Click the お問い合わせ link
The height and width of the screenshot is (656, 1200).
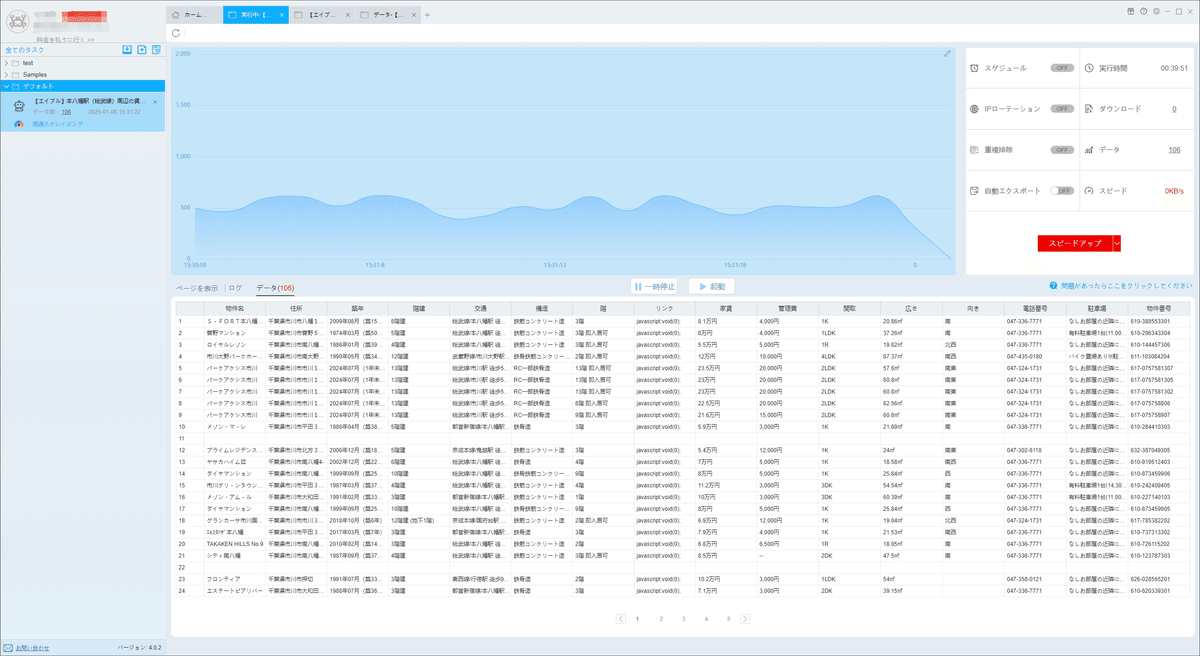point(32,648)
